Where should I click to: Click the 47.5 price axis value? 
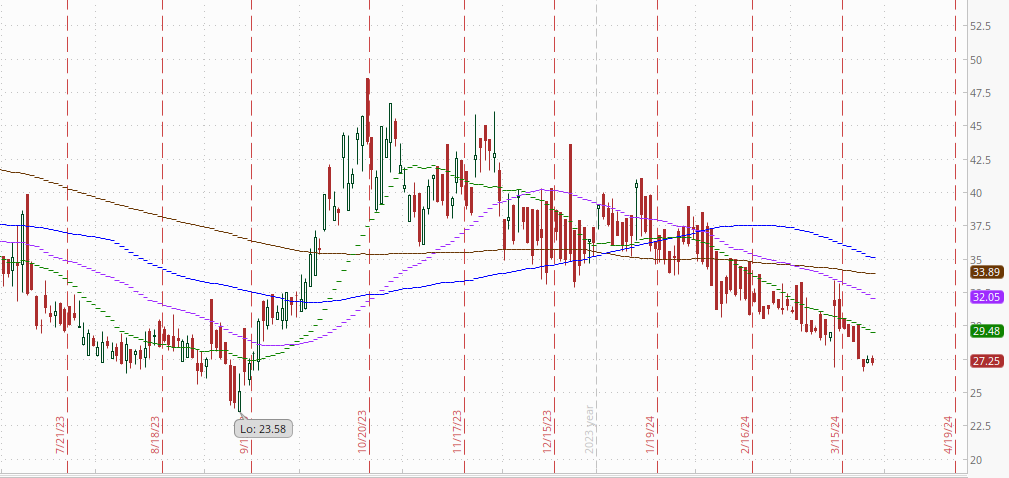tap(979, 93)
